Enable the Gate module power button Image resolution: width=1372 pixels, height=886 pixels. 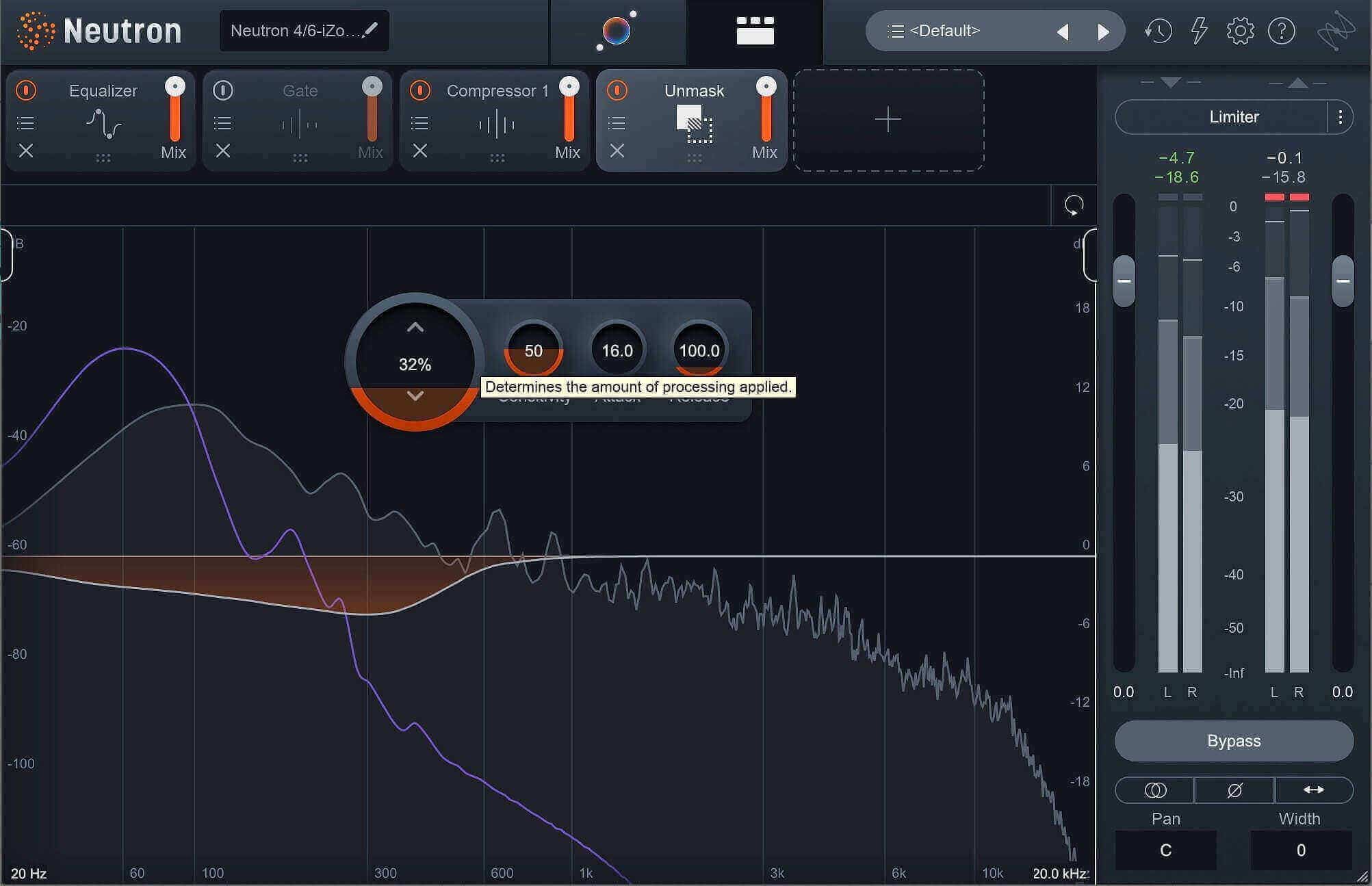click(223, 90)
